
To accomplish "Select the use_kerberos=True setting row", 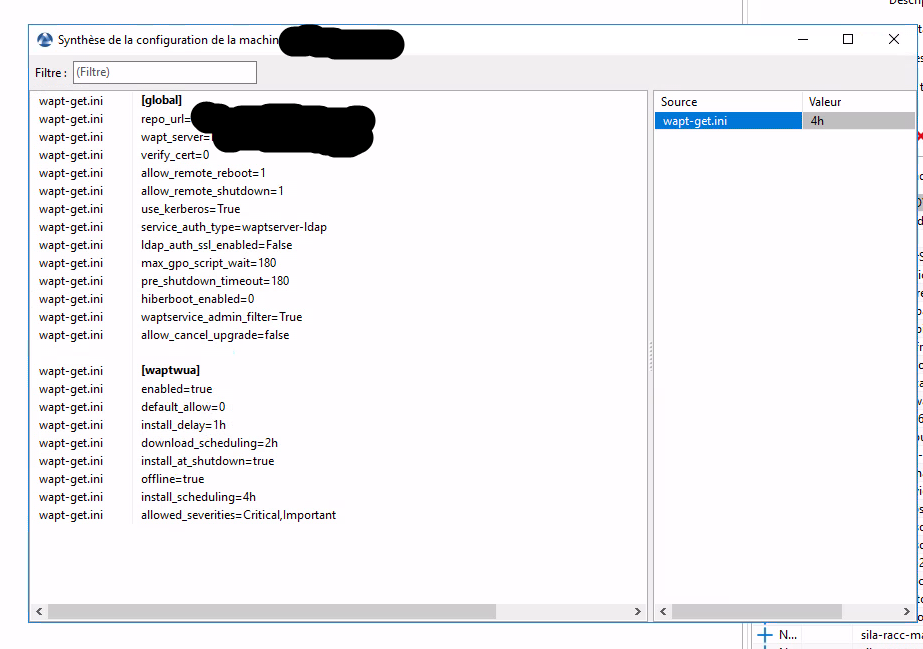I will pos(190,208).
